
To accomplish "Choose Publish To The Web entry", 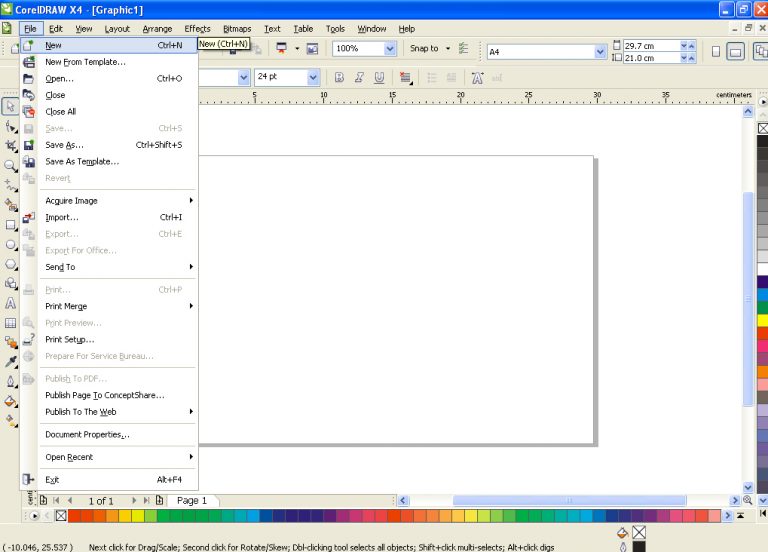I will click(x=109, y=412).
